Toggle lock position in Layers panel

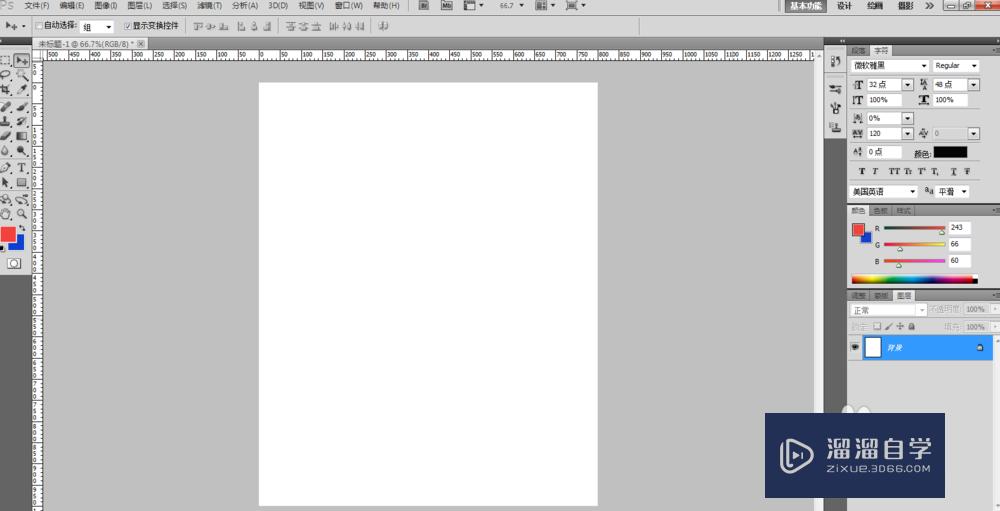tap(900, 326)
